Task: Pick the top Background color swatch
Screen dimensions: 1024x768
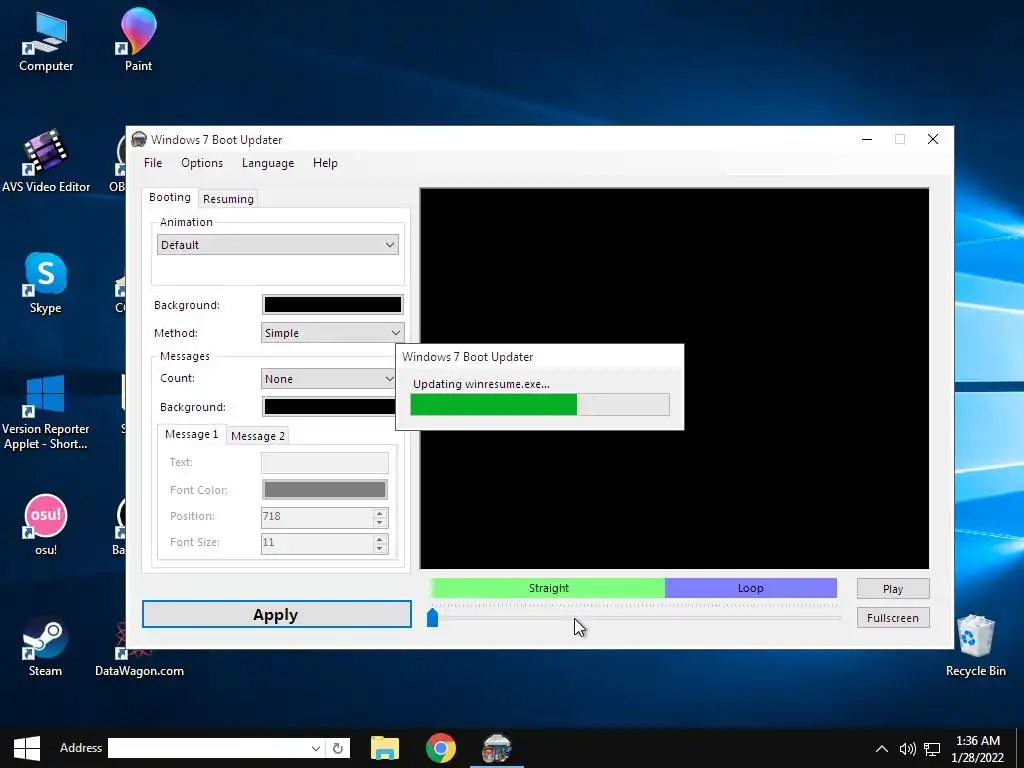Action: [x=332, y=304]
